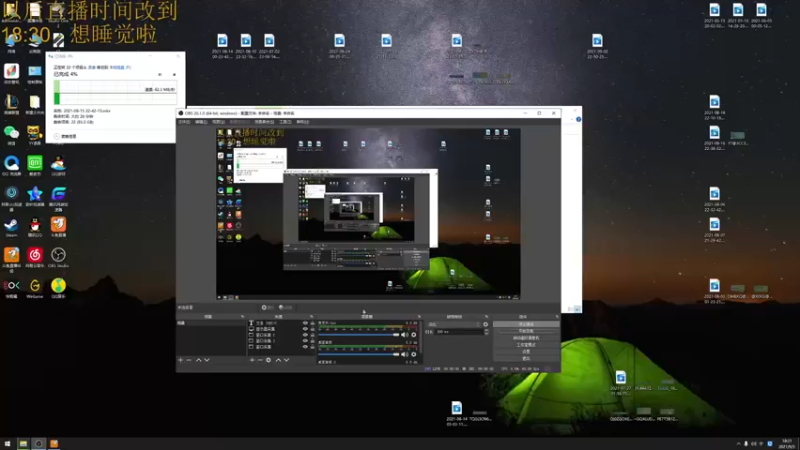Open File Explorer from the taskbar
This screenshot has width=800, height=450.
point(23,444)
